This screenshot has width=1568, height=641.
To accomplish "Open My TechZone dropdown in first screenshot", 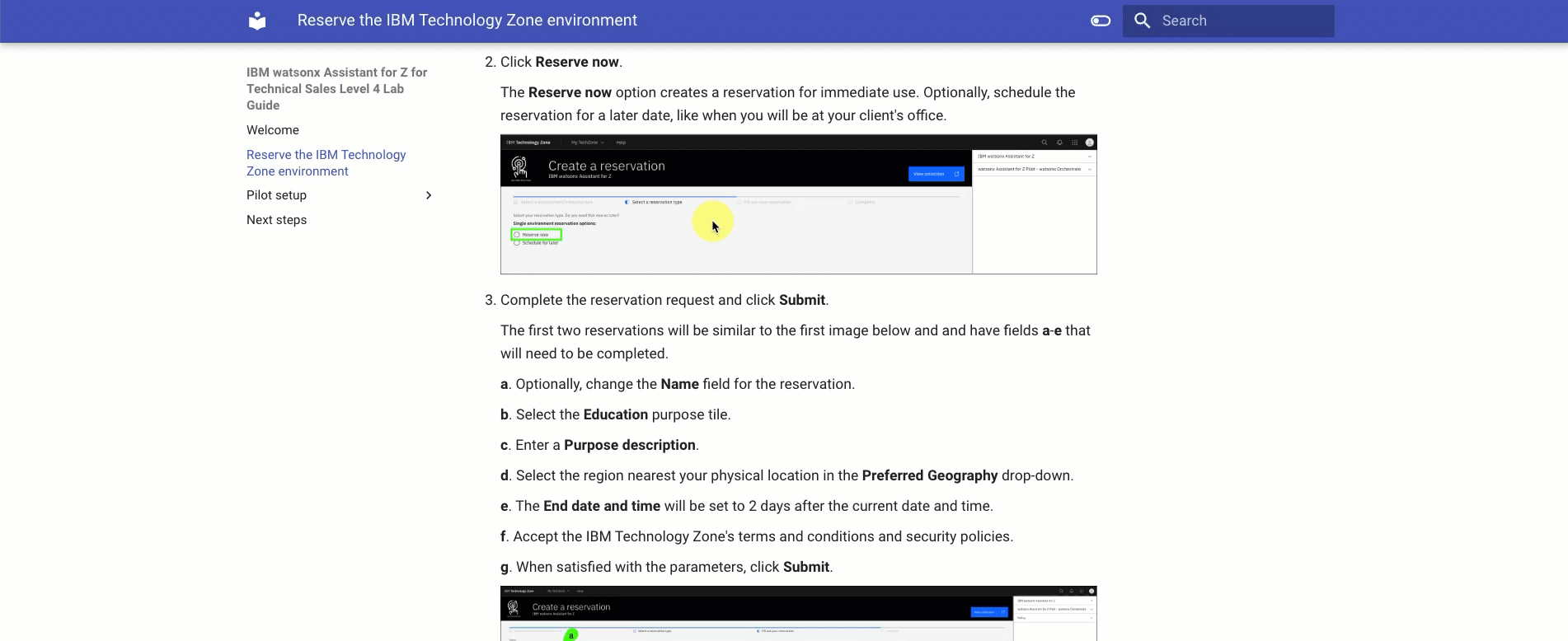I will point(587,143).
